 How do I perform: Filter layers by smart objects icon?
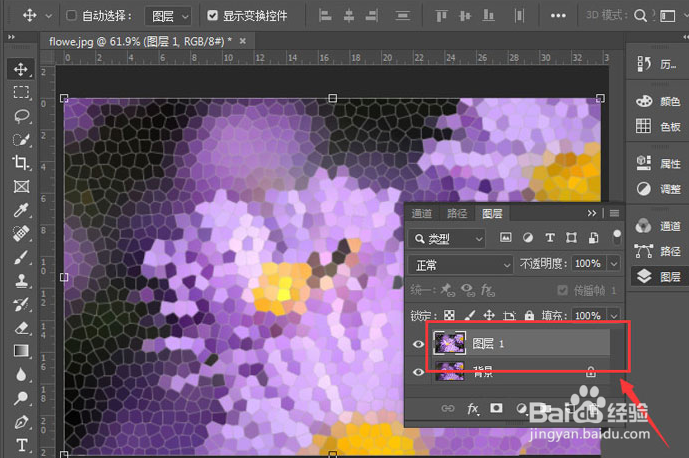click(x=593, y=238)
